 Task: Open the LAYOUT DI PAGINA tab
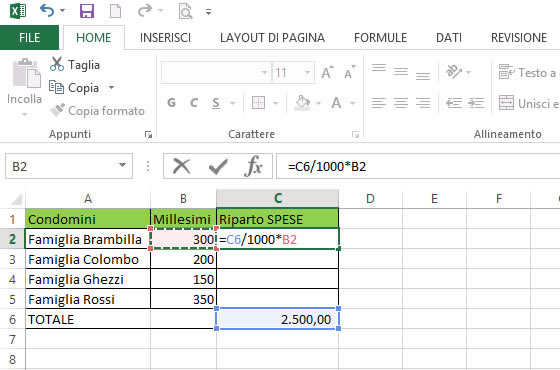coord(272,38)
